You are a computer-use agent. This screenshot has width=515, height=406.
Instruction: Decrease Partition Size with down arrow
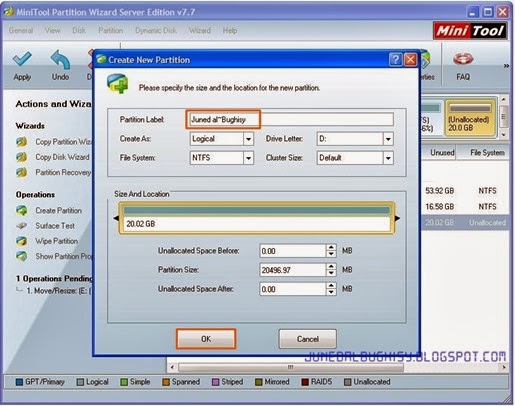coord(331,273)
